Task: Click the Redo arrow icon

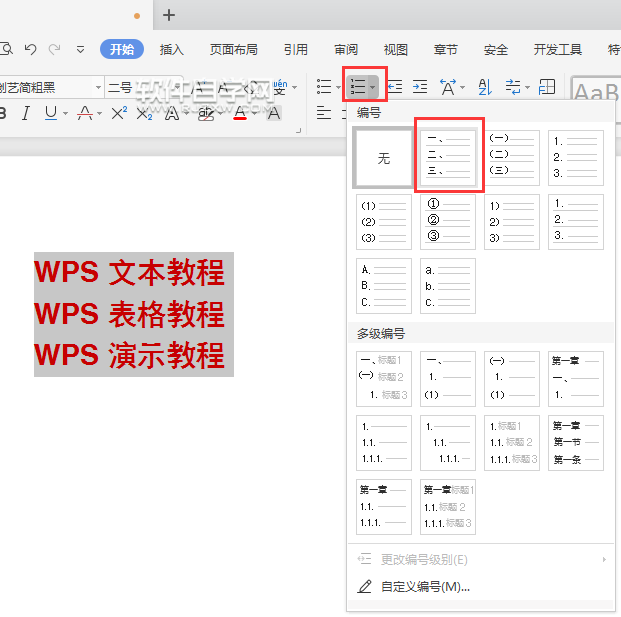Action: 54,50
